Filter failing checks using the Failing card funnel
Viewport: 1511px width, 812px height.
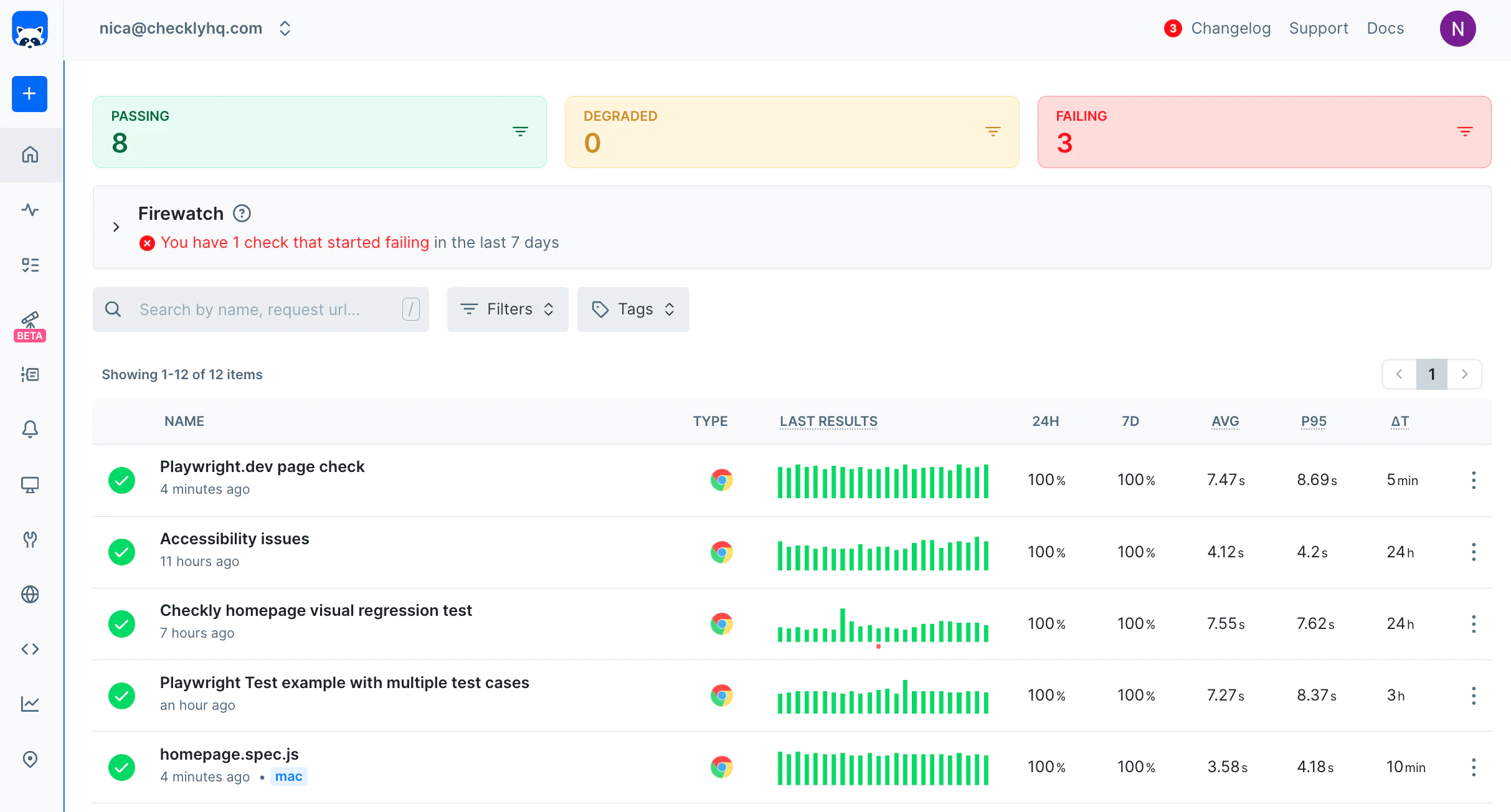pyautogui.click(x=1465, y=131)
